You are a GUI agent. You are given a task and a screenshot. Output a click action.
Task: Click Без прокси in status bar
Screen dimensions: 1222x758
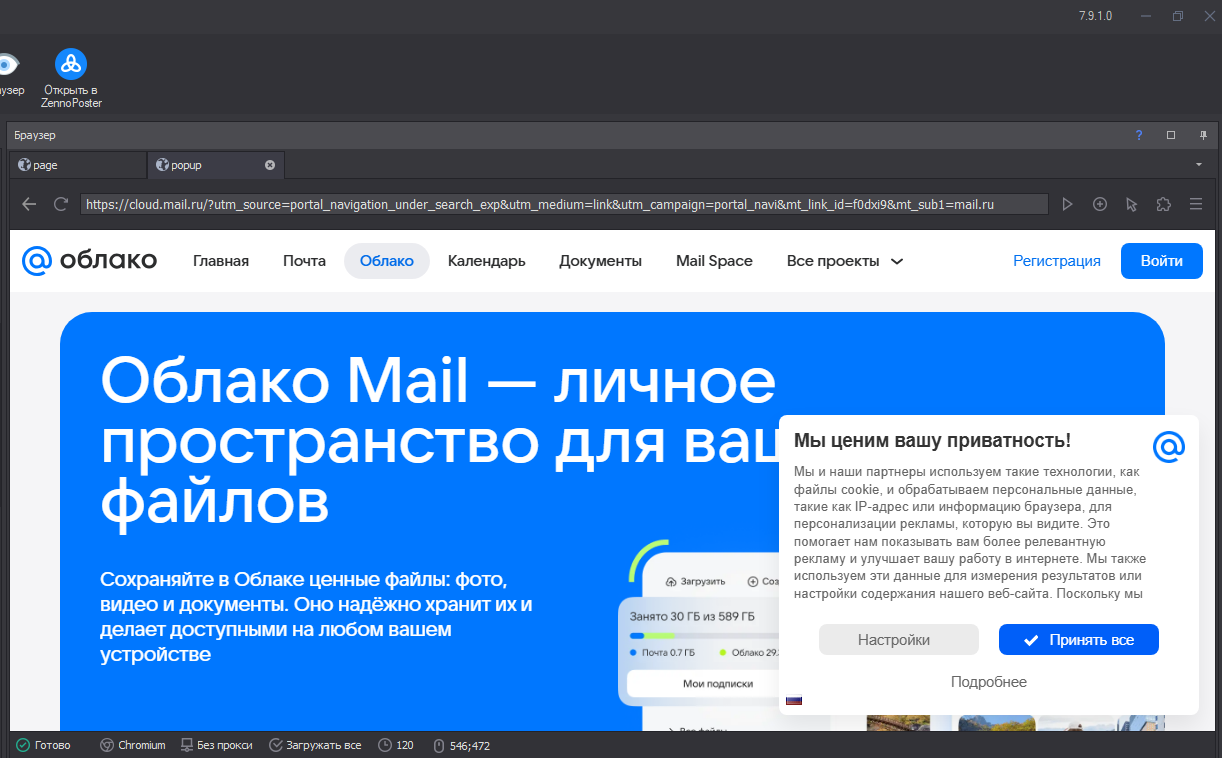(216, 746)
